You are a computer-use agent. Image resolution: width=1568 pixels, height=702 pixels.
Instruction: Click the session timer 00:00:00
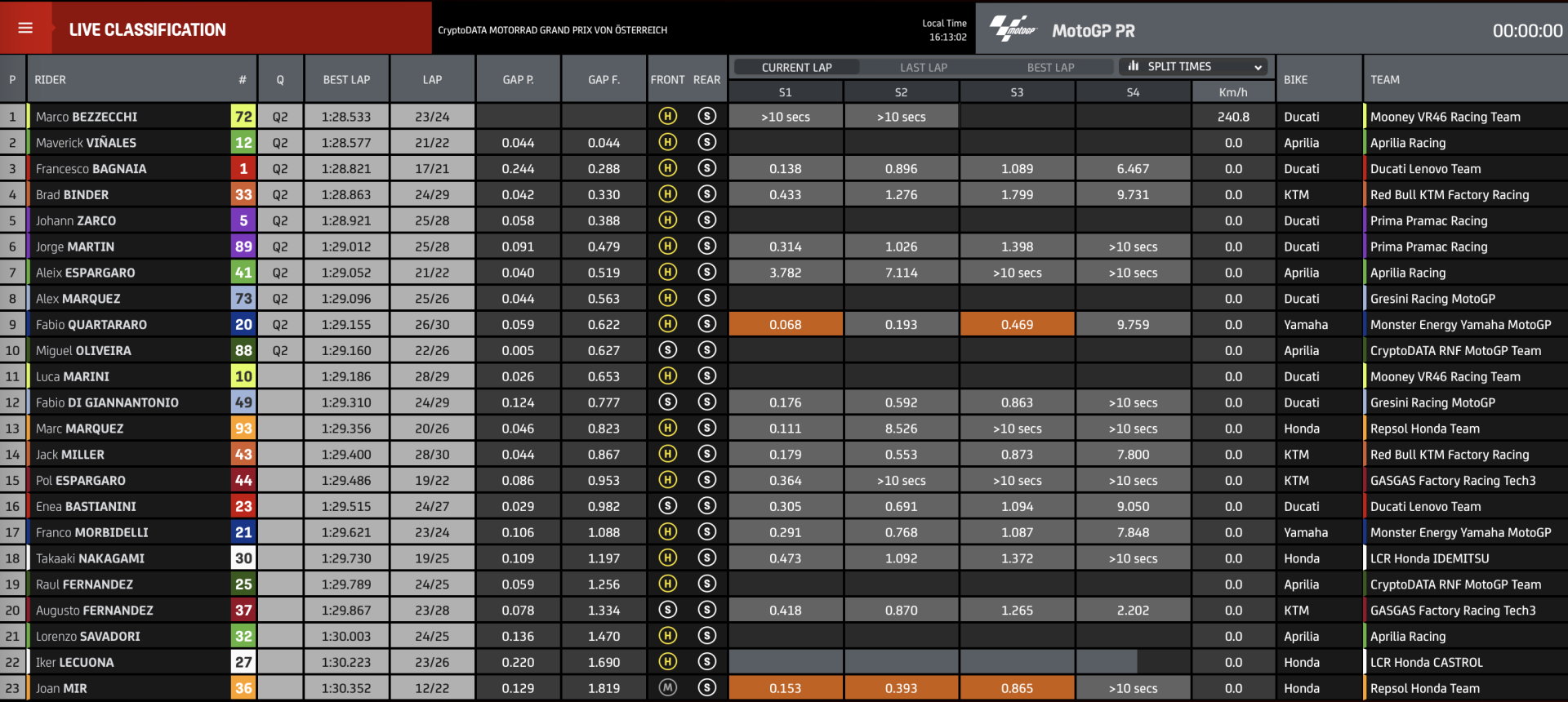pyautogui.click(x=1527, y=31)
